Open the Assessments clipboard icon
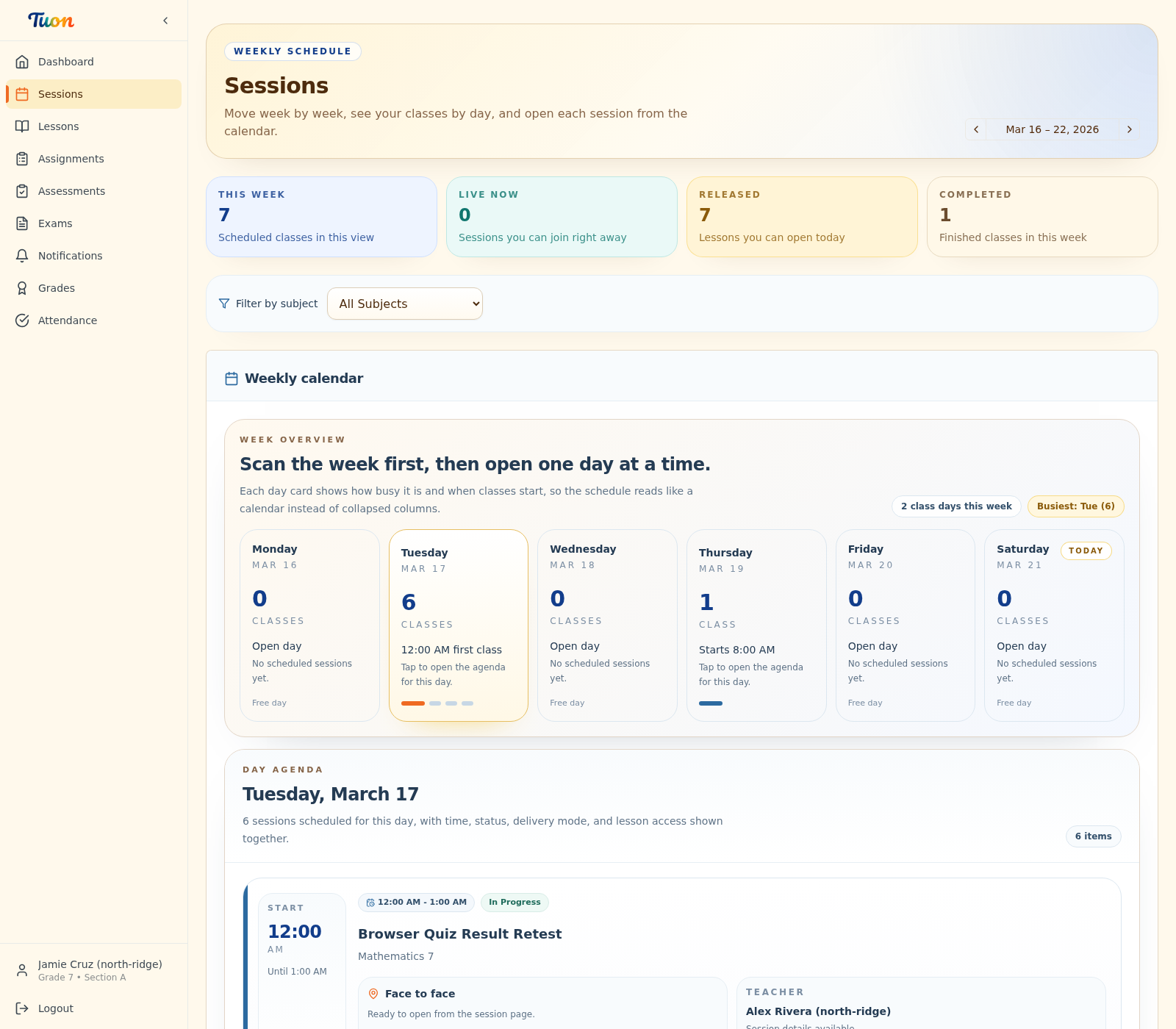The height and width of the screenshot is (1029, 1176). (23, 191)
